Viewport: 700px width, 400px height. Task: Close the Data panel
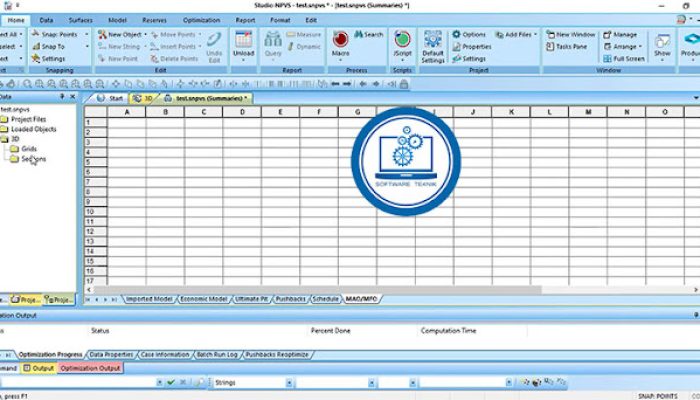[73, 96]
